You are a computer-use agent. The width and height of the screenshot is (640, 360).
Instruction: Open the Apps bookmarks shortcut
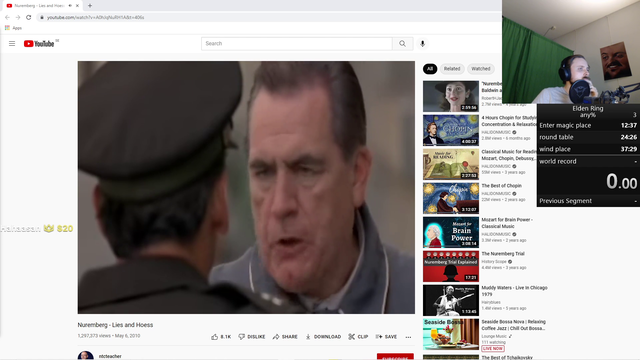(x=13, y=28)
